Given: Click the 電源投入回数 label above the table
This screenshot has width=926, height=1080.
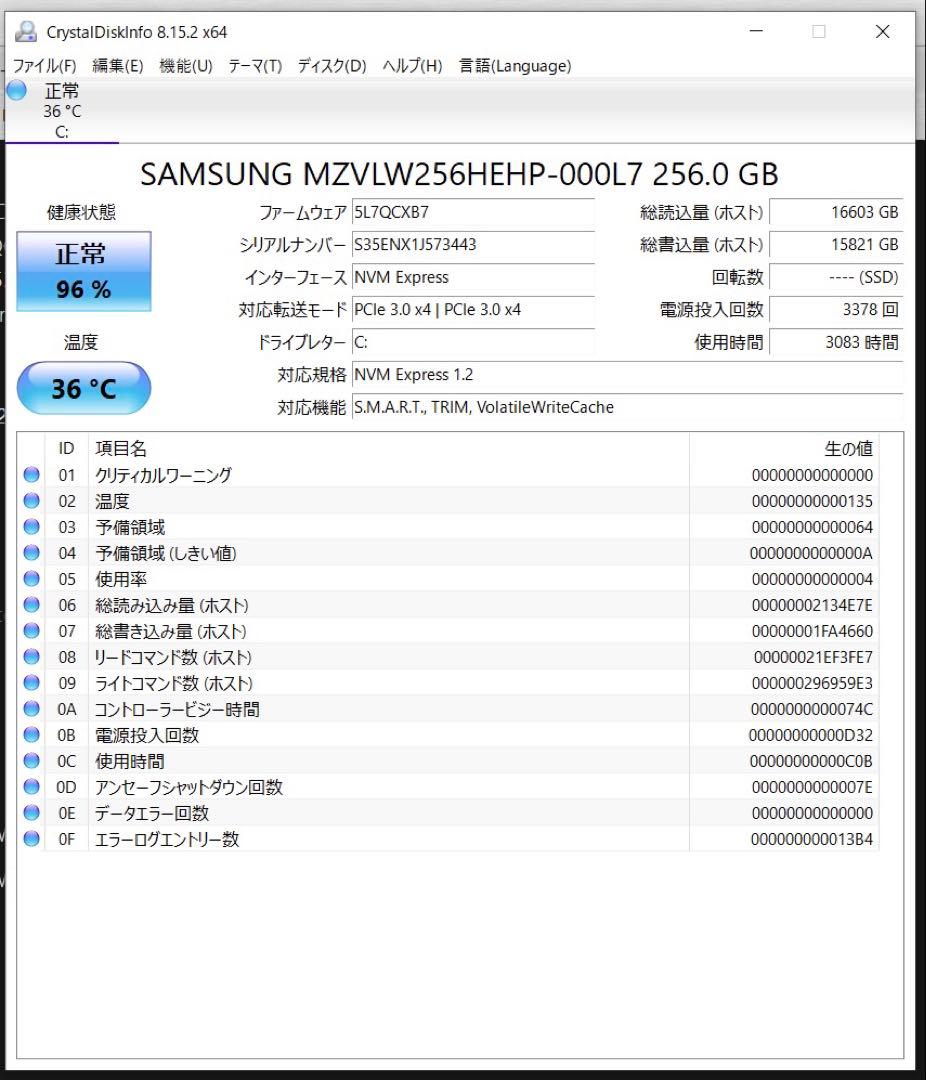Looking at the screenshot, I should (711, 310).
